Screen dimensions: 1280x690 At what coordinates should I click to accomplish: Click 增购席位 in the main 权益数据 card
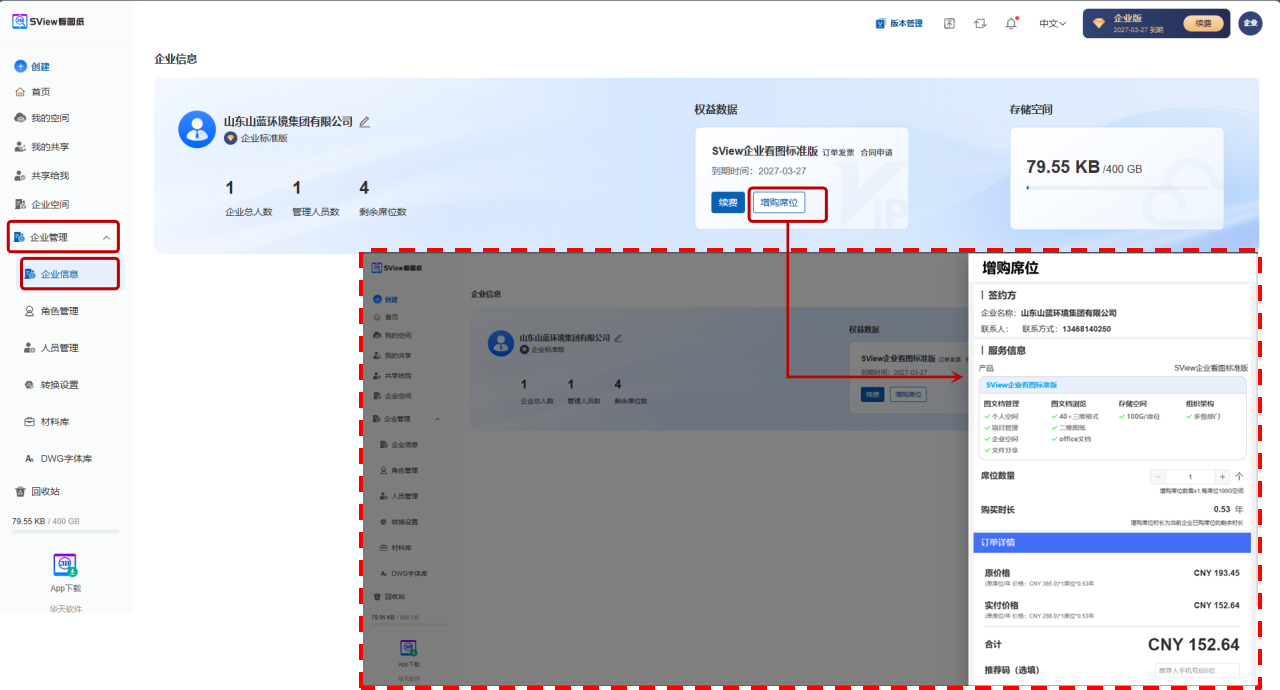779,203
